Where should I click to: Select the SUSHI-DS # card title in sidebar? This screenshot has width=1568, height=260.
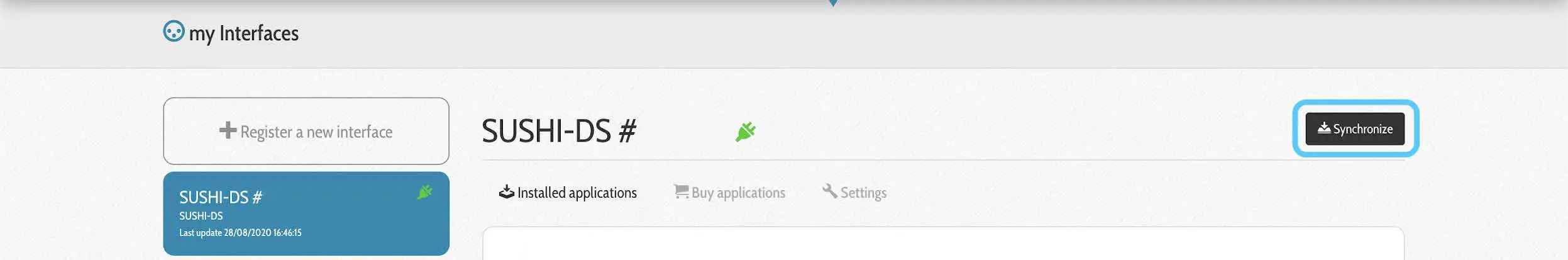[221, 198]
